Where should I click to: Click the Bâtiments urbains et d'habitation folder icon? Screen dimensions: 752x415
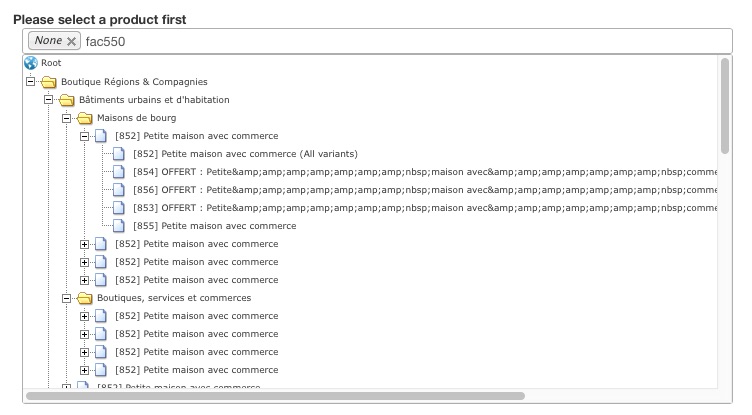click(x=67, y=100)
